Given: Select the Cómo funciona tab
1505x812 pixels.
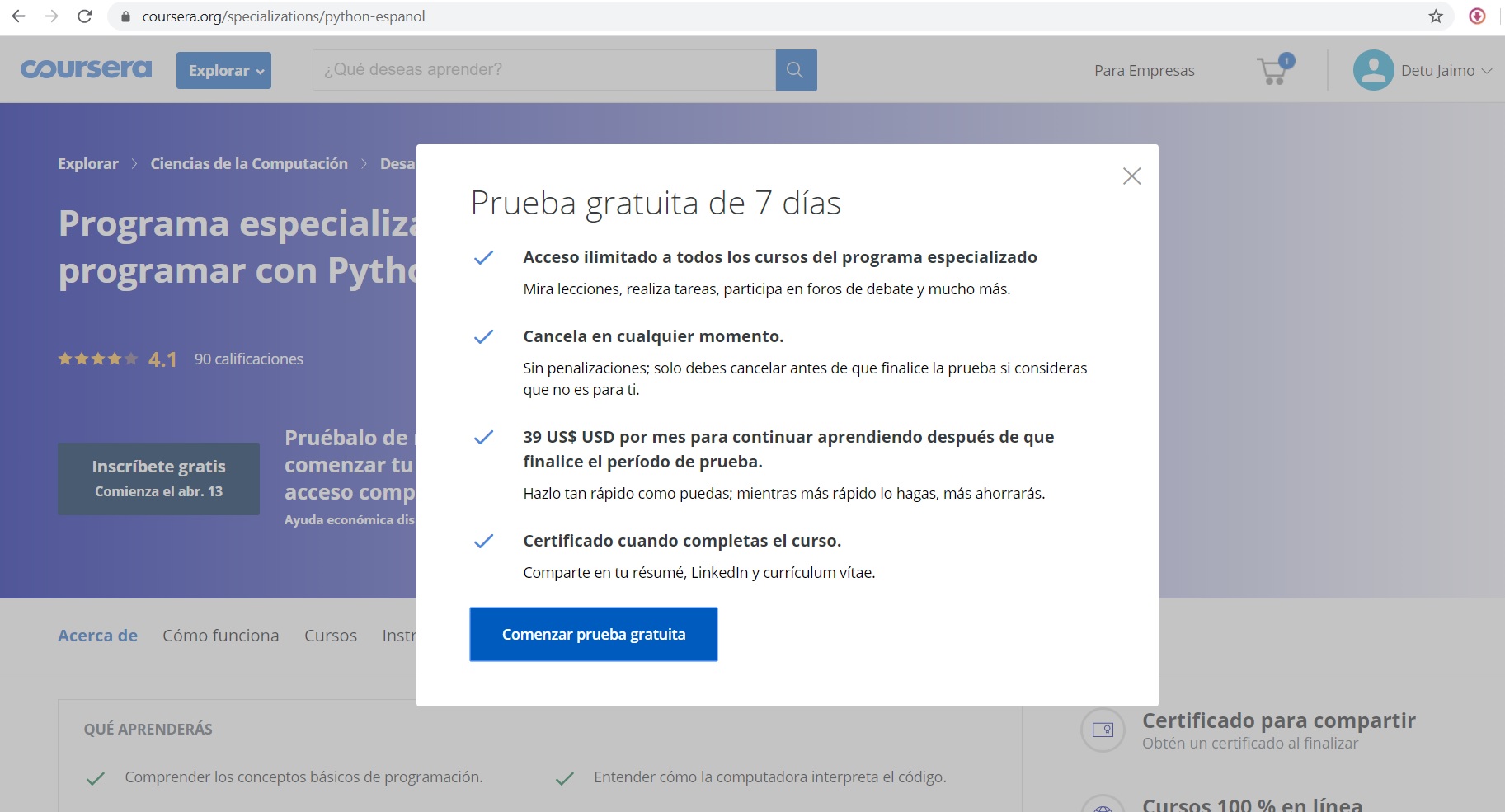Looking at the screenshot, I should click(220, 636).
